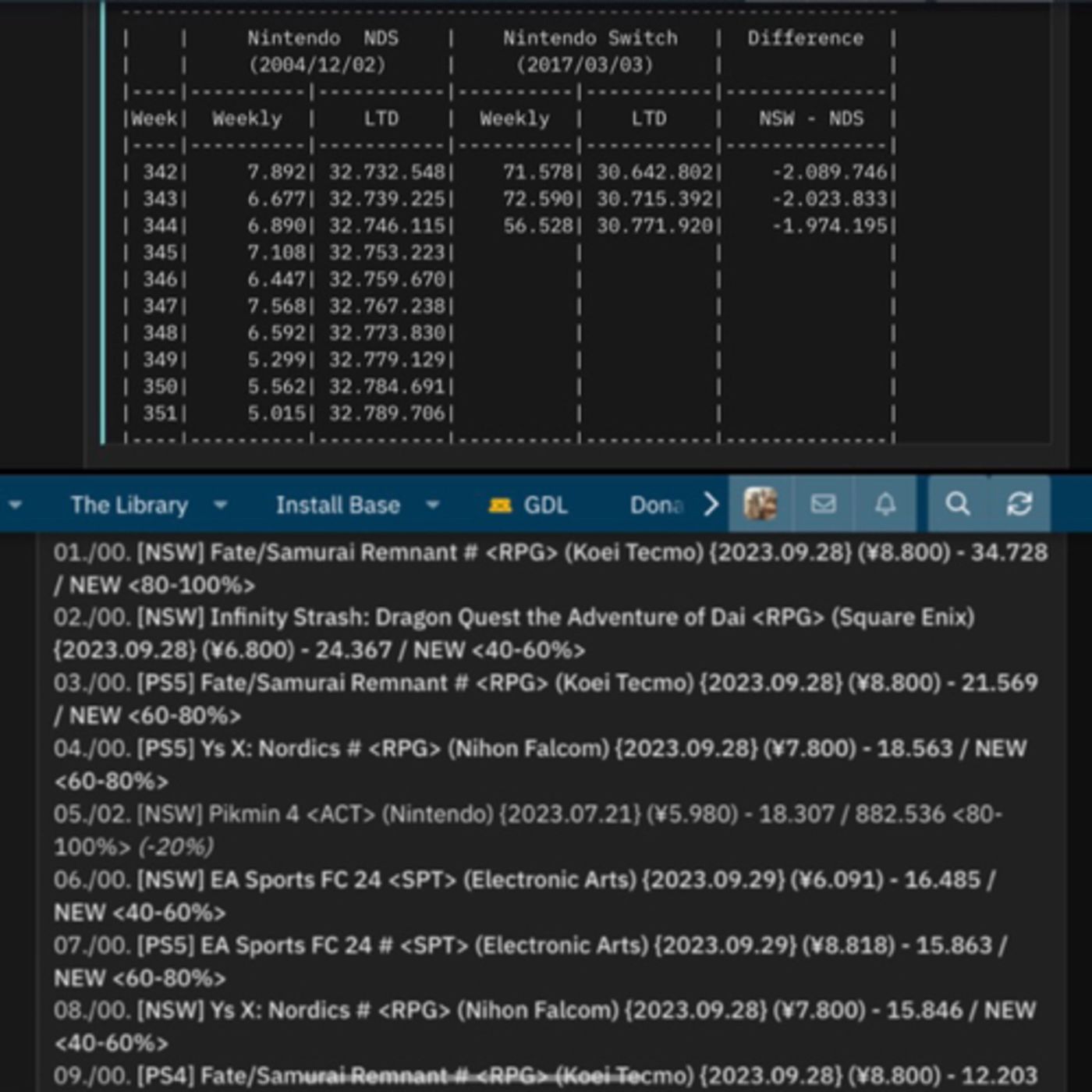Open the Install Base navigation tab
The height and width of the screenshot is (1092, 1092).
point(338,505)
